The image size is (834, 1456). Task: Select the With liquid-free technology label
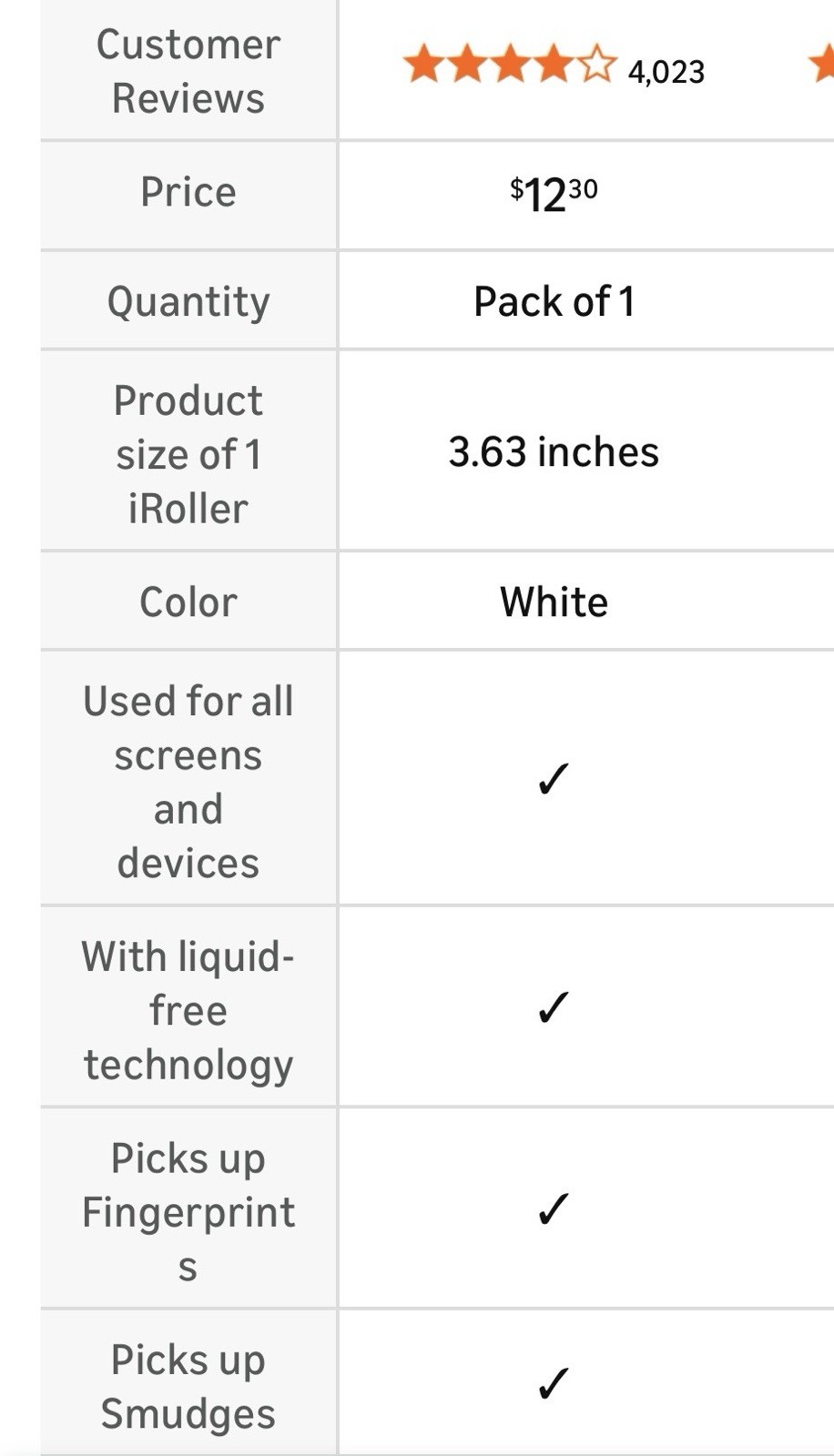coord(188,1010)
